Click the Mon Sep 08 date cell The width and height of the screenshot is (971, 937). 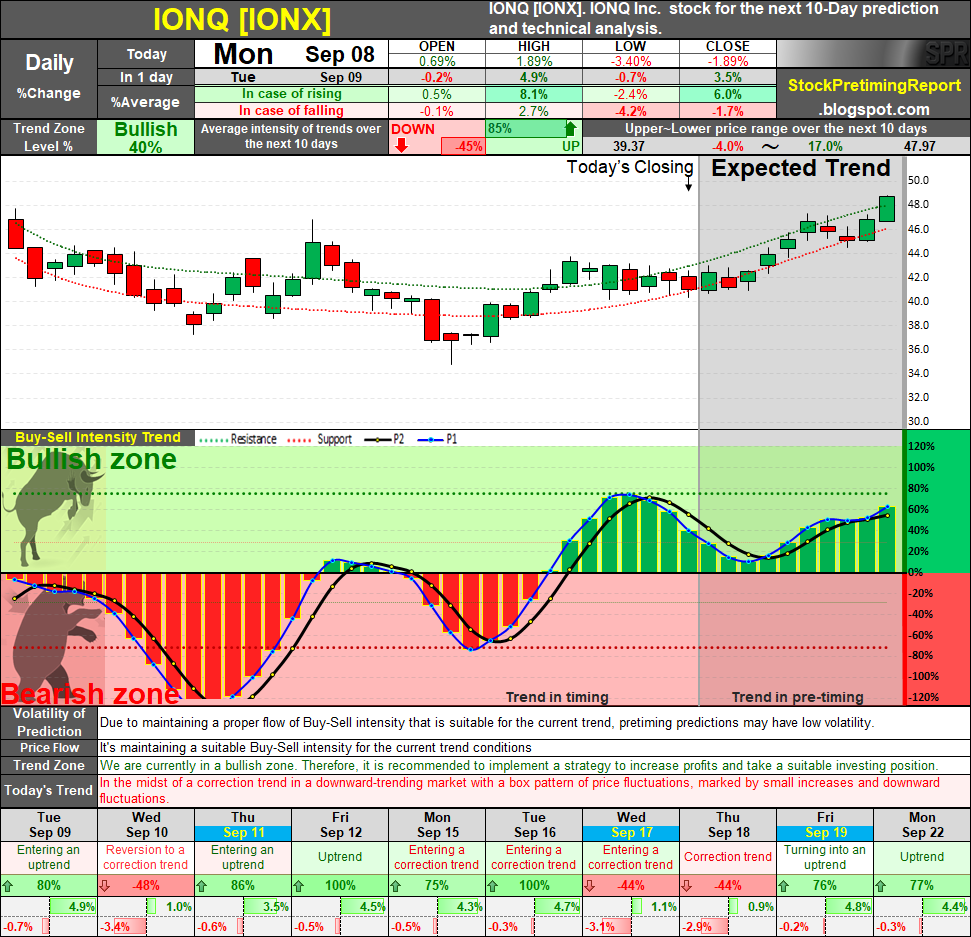[x=292, y=54]
